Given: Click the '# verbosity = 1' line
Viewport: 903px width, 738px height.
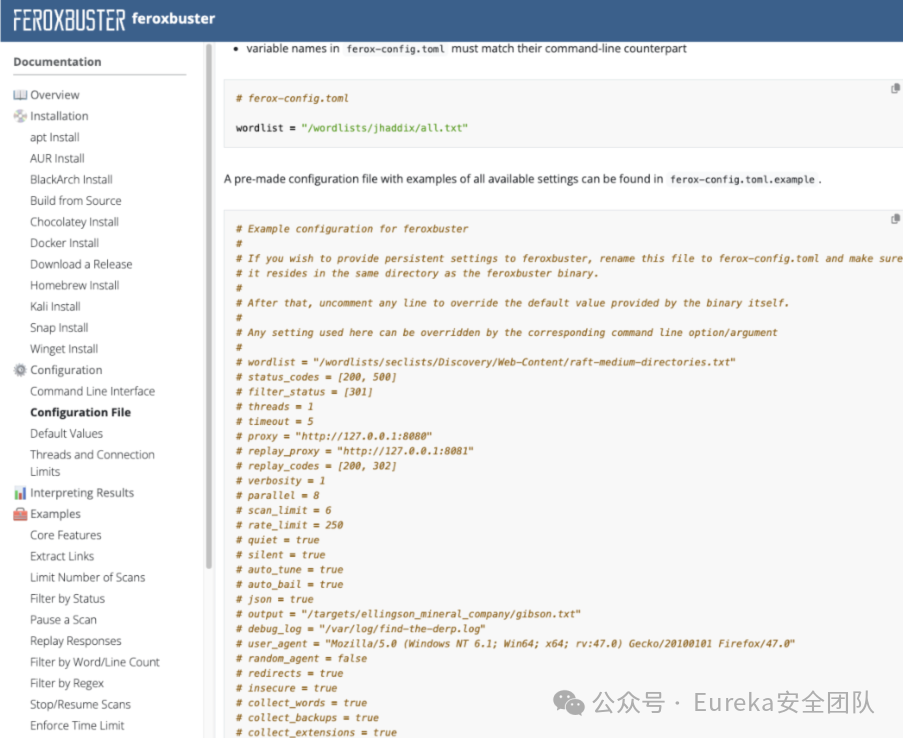Looking at the screenshot, I should [x=280, y=481].
